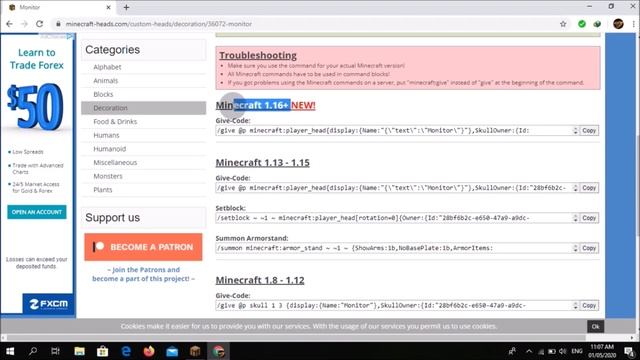The image size is (640, 360).
Task: Open Microsoft Store from the taskbar
Action: click(x=102, y=351)
